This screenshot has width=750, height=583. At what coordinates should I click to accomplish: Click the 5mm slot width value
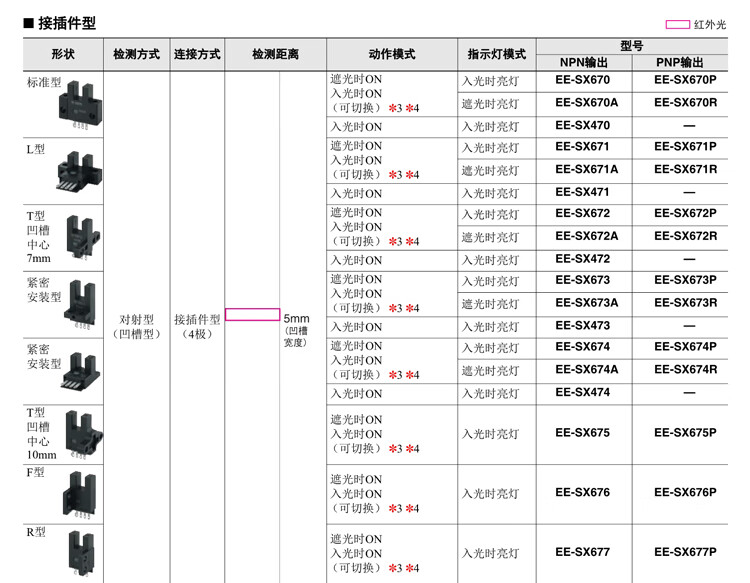pyautogui.click(x=297, y=319)
